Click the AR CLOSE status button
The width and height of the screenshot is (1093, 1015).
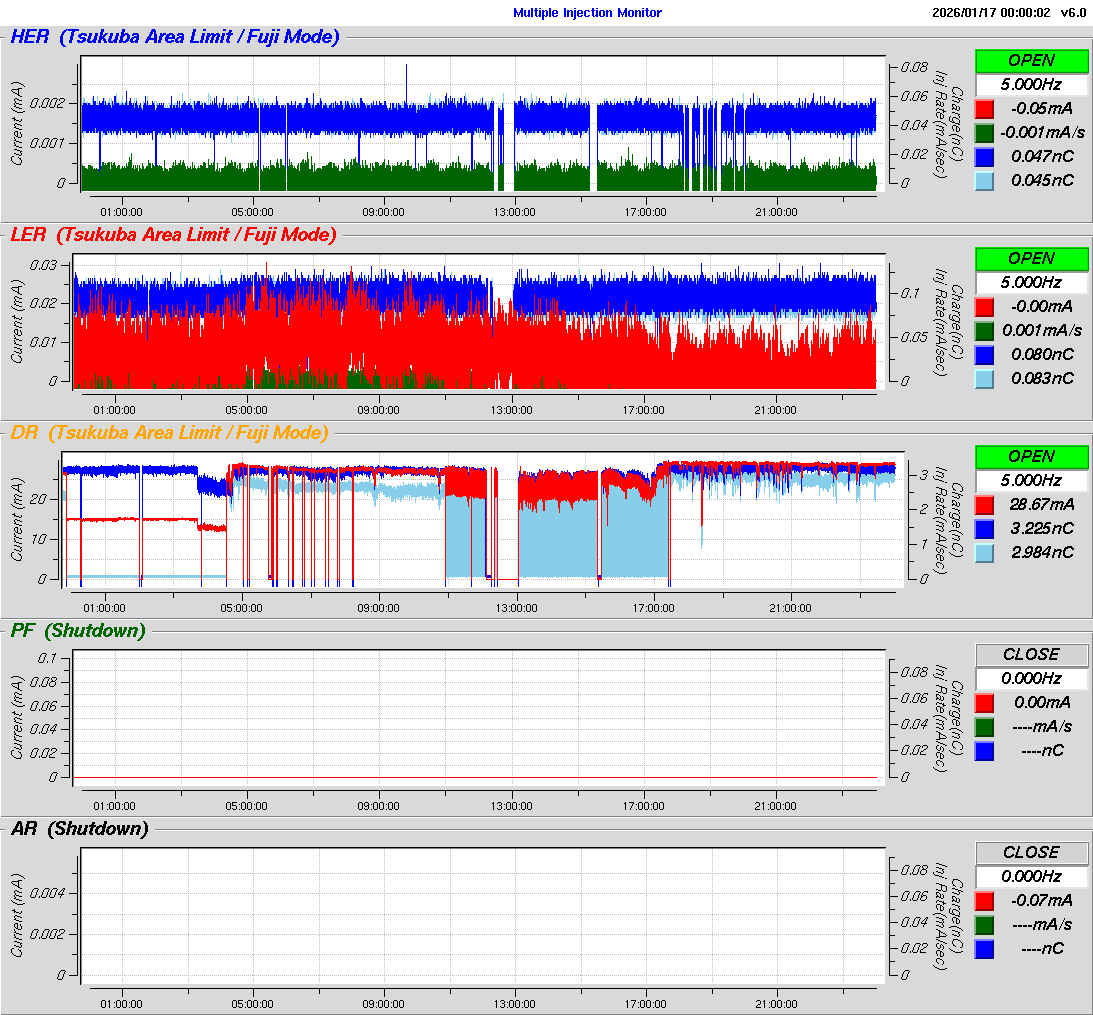(x=1031, y=853)
